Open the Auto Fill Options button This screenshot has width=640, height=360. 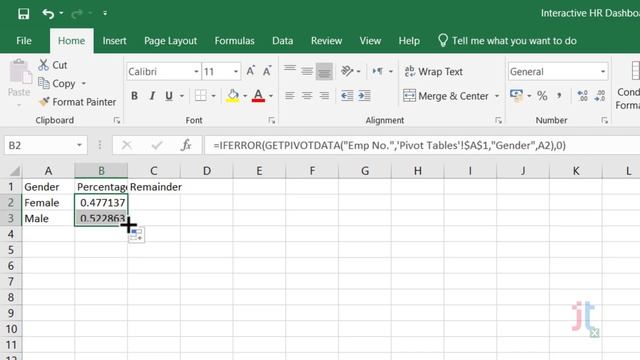point(136,235)
